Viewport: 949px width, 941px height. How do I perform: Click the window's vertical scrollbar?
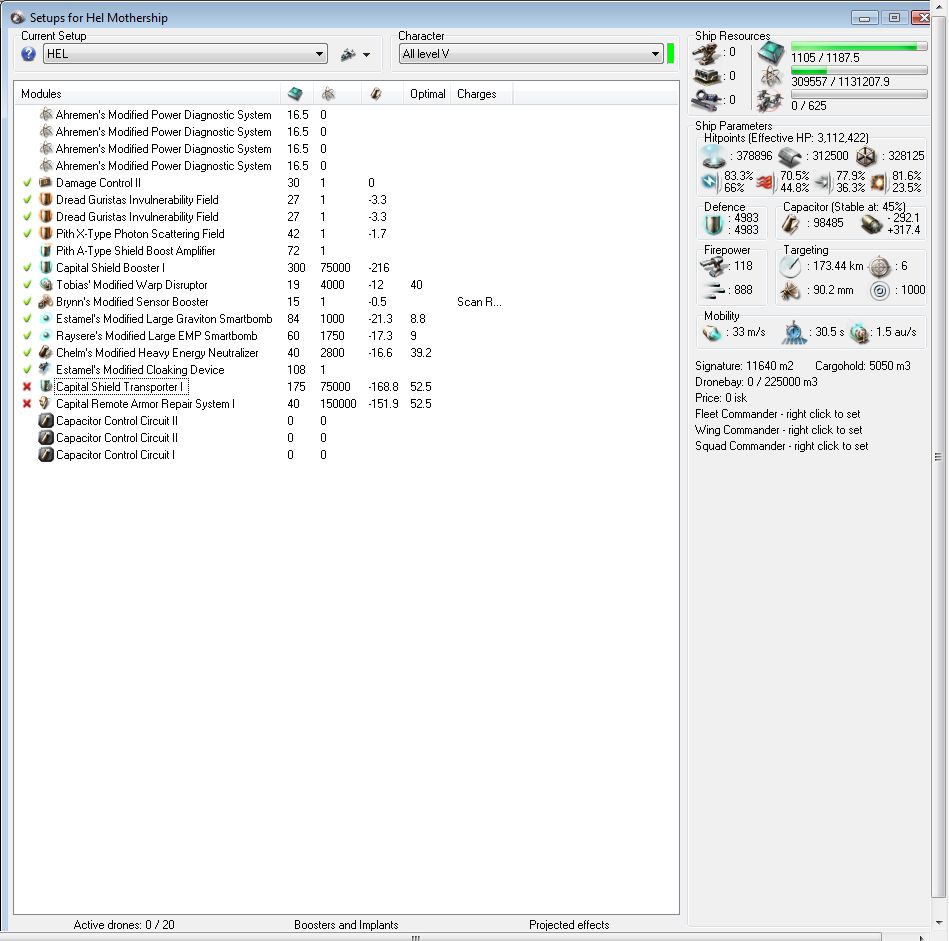[x=939, y=457]
